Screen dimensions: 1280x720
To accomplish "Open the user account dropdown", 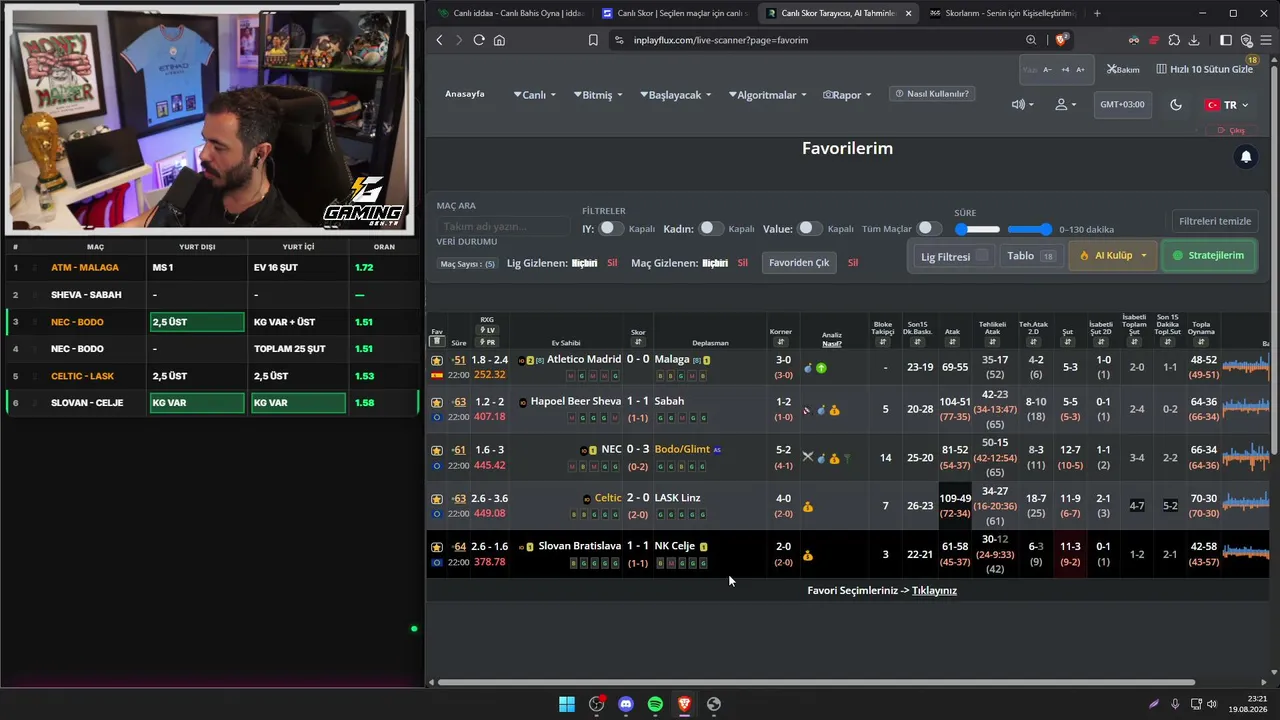I will (1066, 105).
